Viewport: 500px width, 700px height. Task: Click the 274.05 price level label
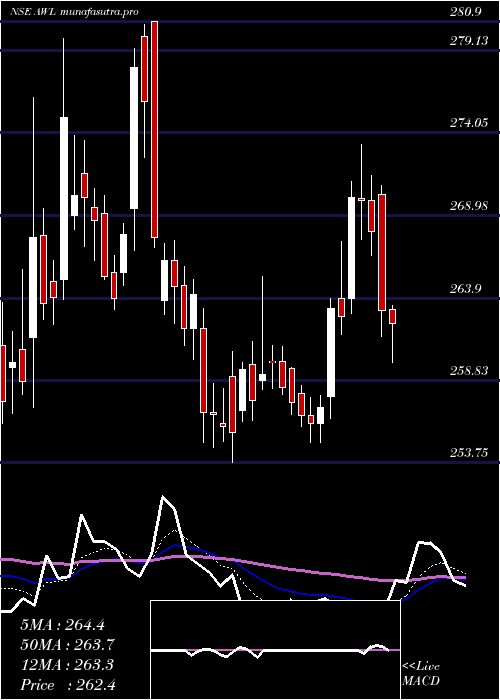(469, 123)
